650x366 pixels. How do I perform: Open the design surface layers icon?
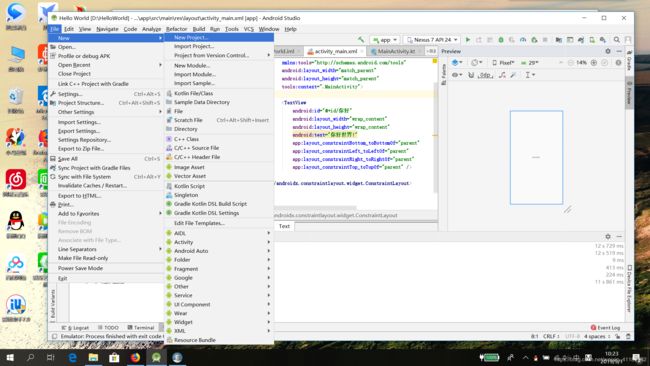coord(457,63)
